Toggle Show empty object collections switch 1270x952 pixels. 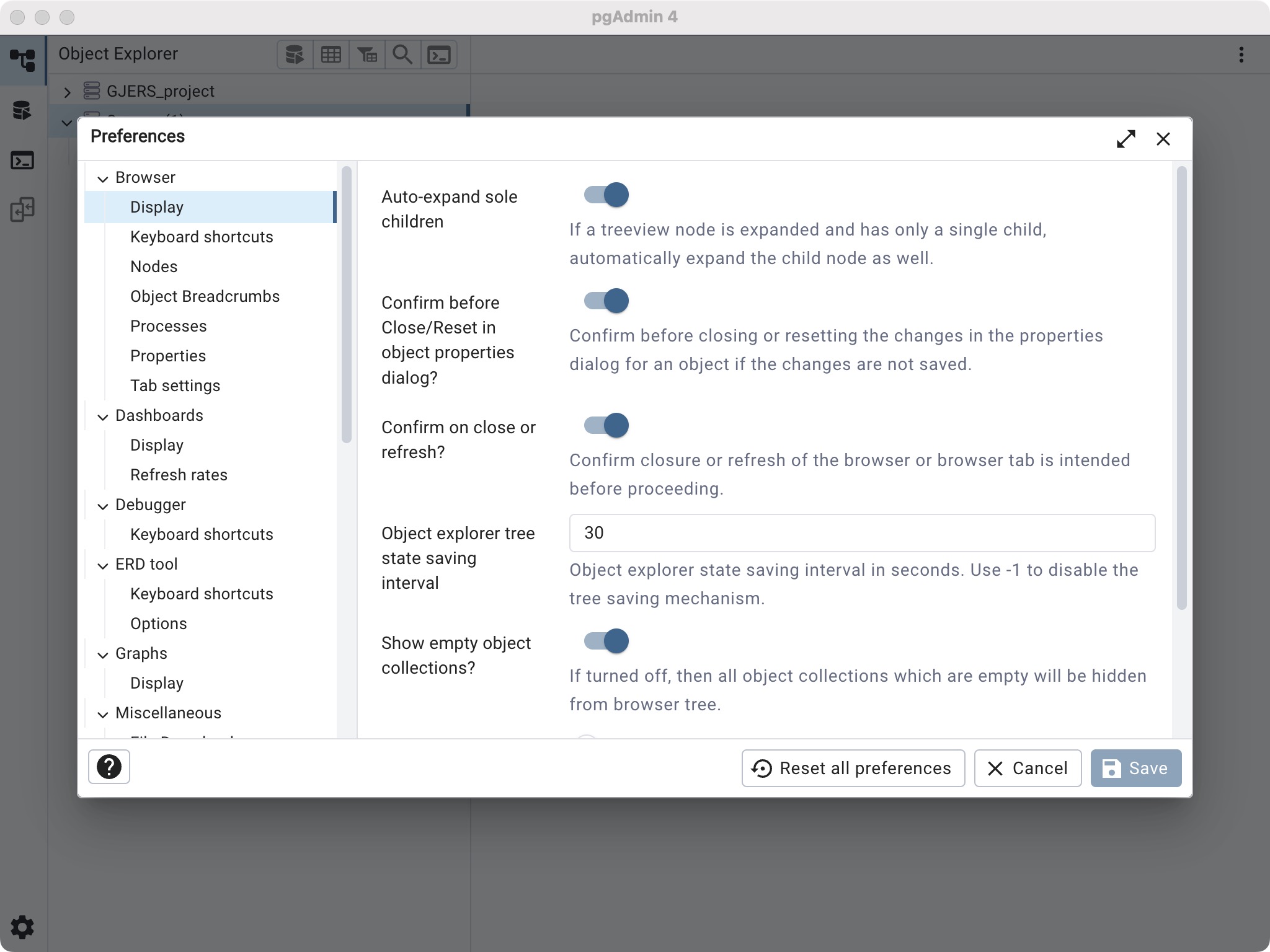606,641
